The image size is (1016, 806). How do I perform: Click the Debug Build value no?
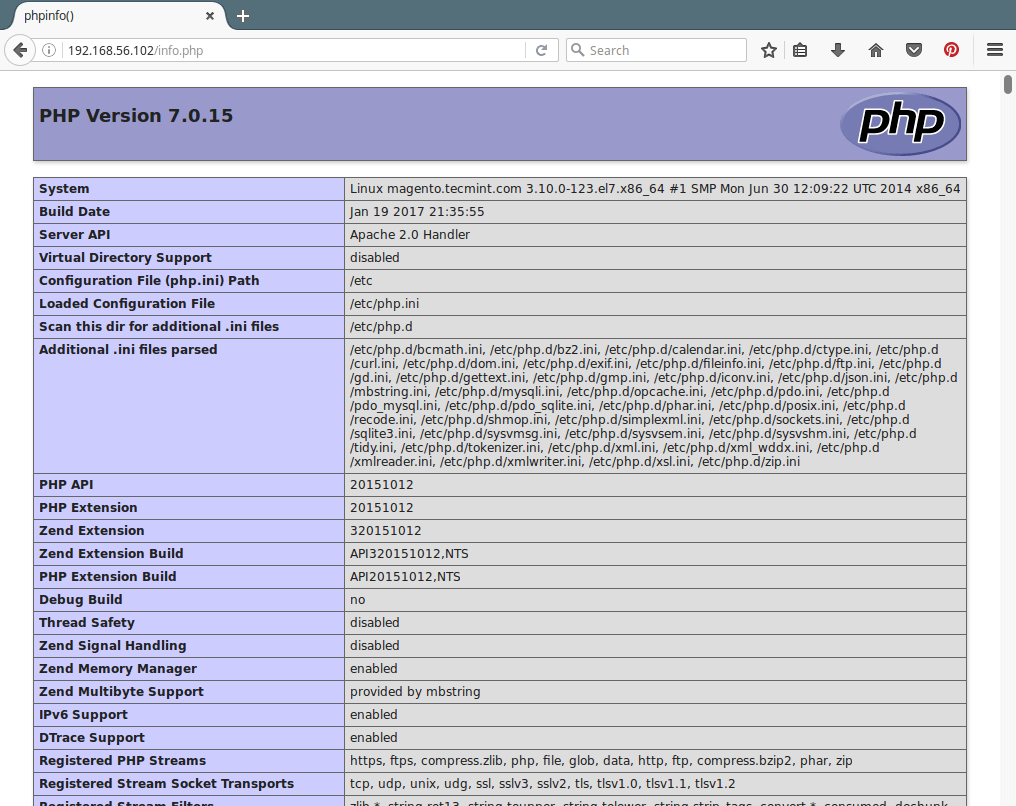point(358,600)
